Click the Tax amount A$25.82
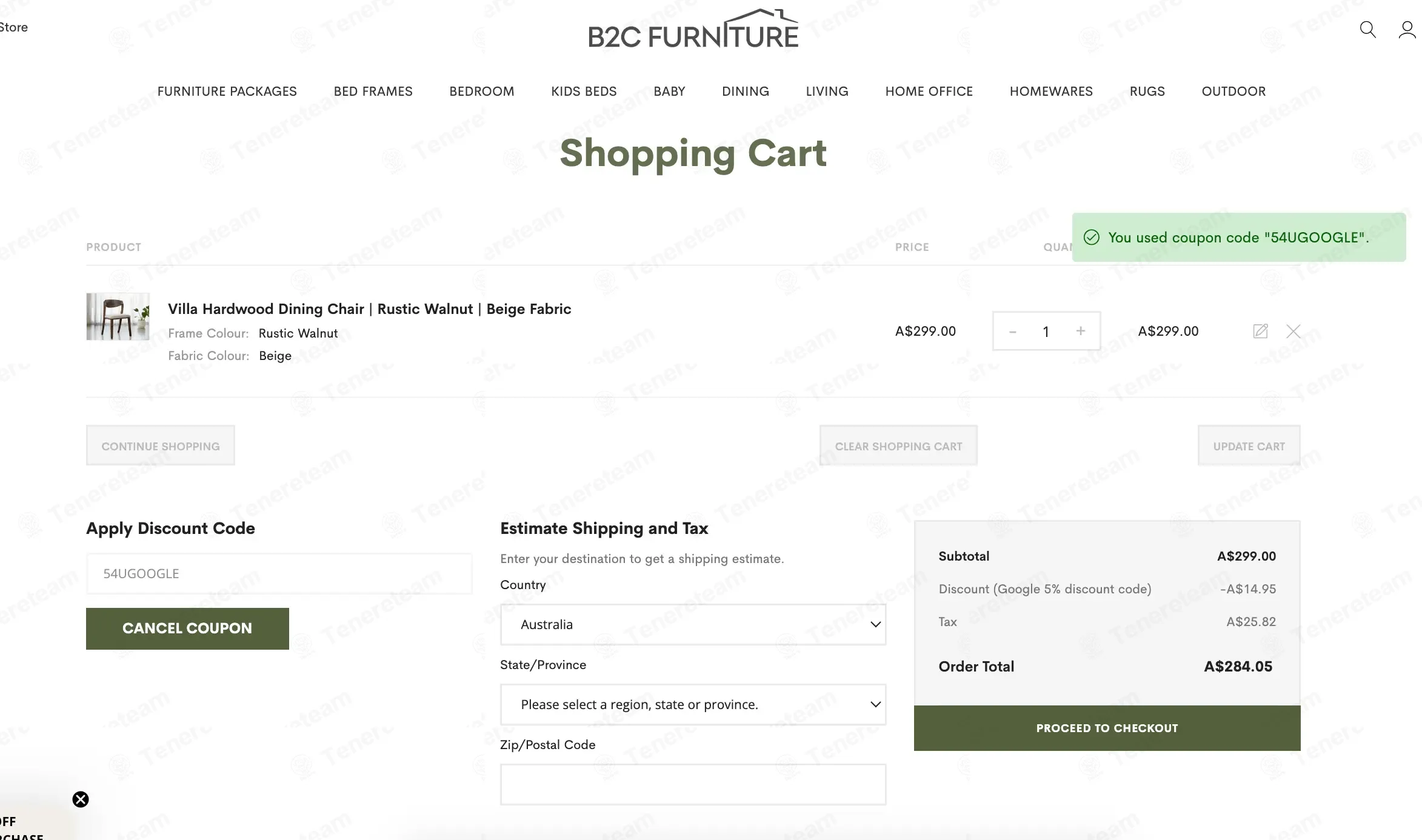 pos(1251,622)
